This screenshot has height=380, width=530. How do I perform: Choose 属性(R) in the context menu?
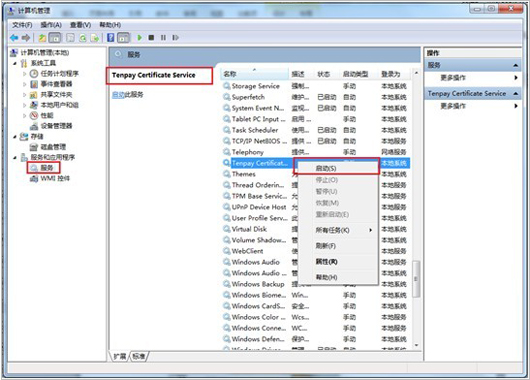[327, 262]
